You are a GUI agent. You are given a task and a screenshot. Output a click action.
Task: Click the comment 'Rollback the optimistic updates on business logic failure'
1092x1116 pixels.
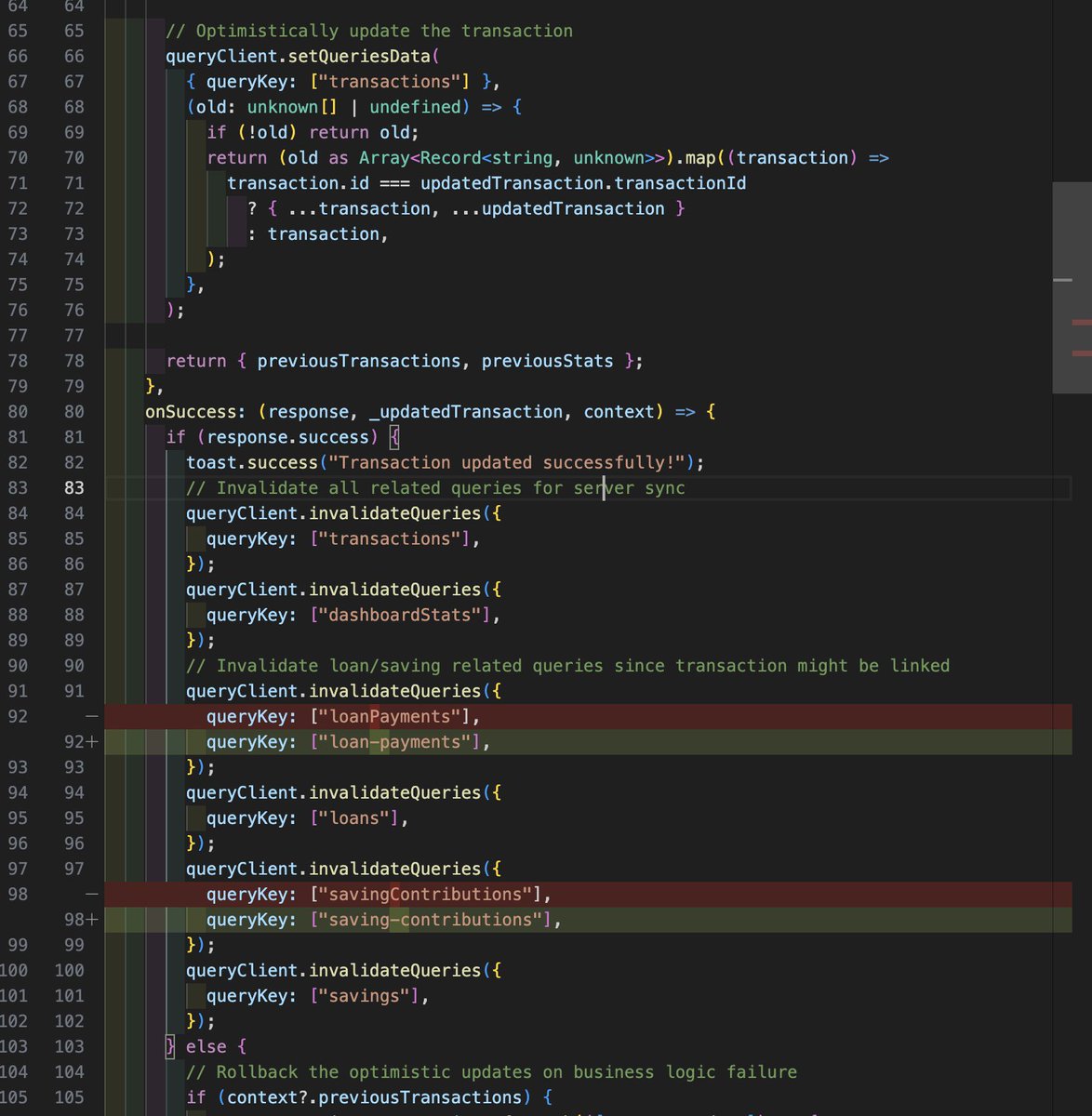pyautogui.click(x=492, y=1071)
